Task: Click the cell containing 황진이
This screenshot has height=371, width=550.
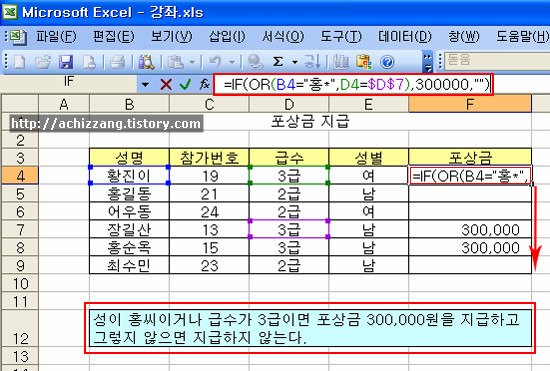Action: (129, 176)
